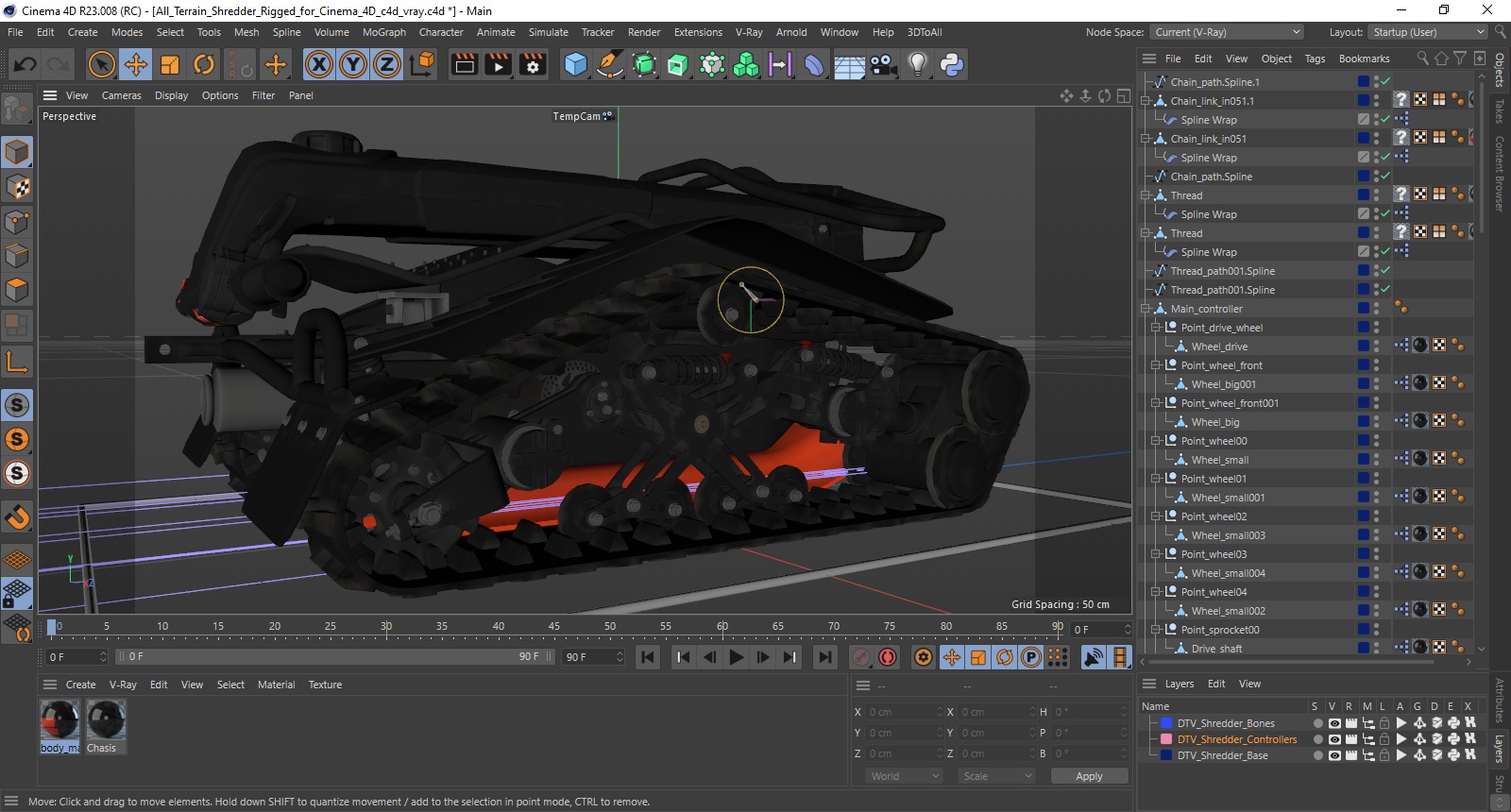Open the Character menu
1511x812 pixels.
click(x=441, y=32)
